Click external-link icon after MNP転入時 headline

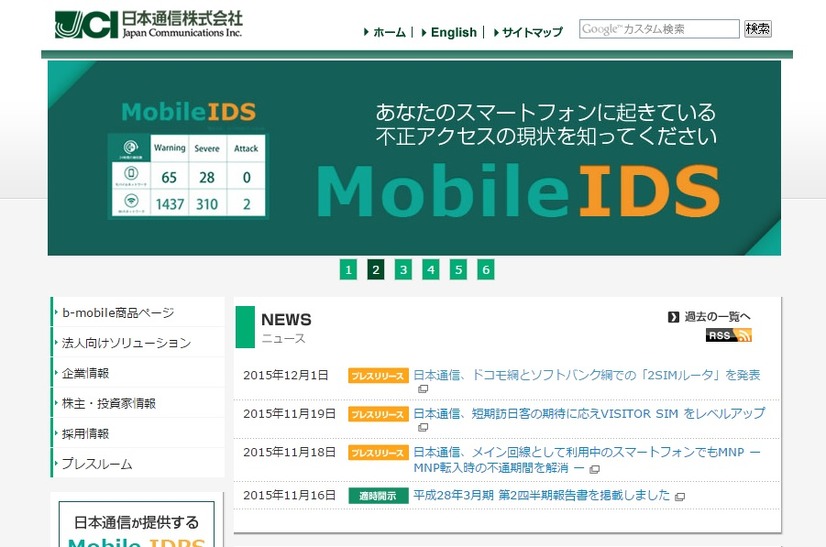(x=595, y=469)
